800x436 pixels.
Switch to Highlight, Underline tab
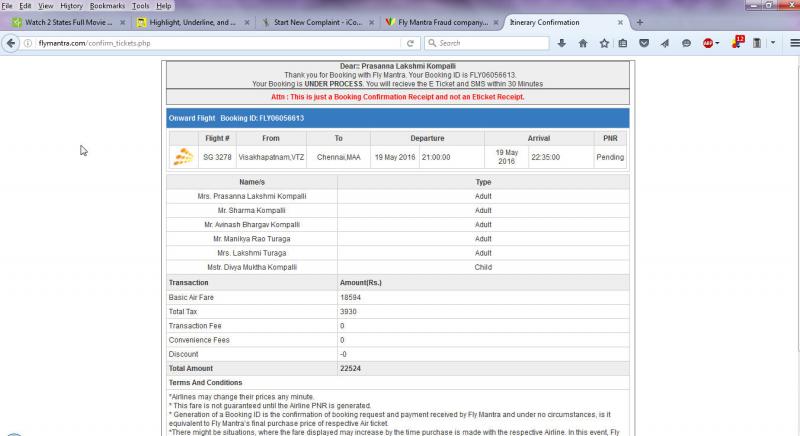tap(192, 22)
